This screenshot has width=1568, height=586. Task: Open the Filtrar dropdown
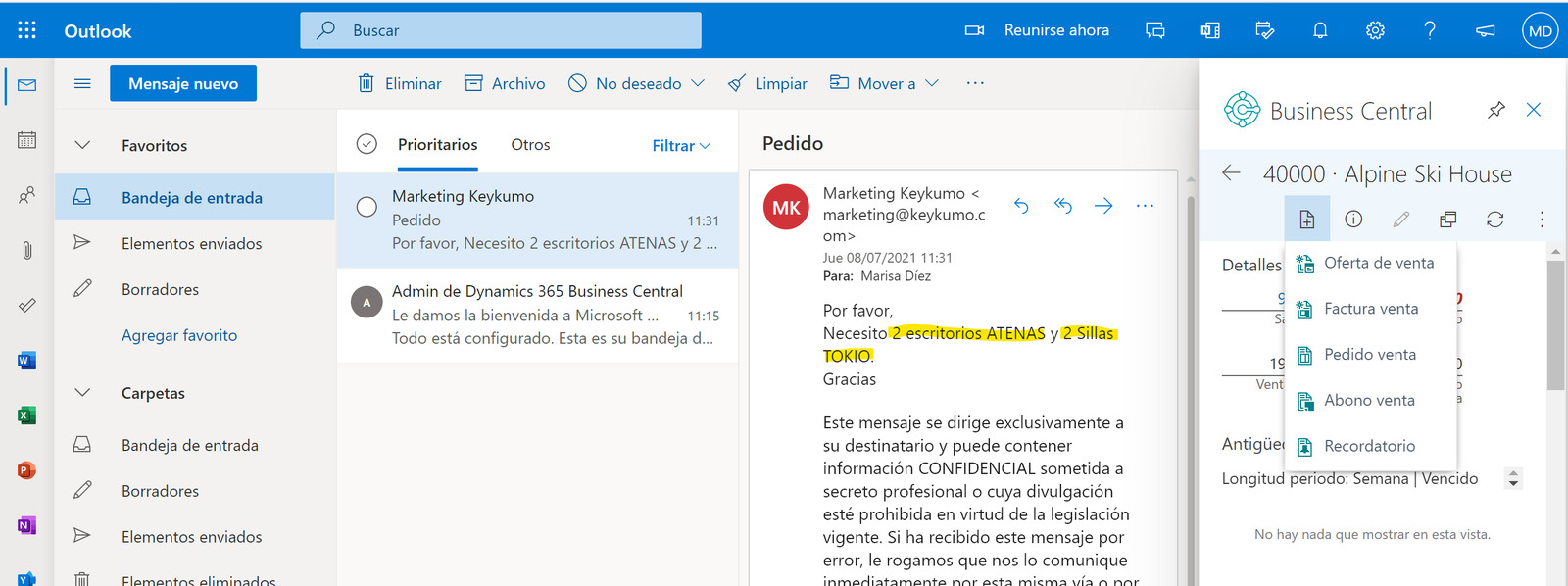click(681, 145)
